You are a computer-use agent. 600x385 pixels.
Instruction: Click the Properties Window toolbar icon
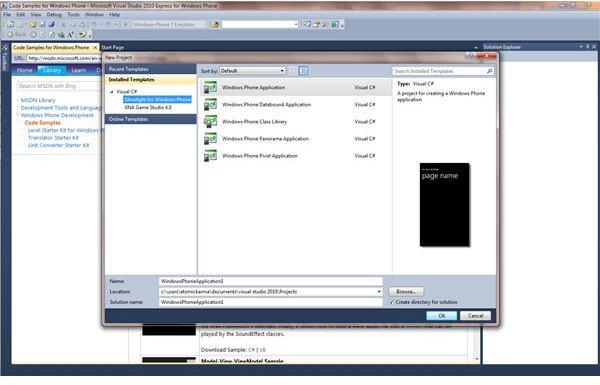coord(316,24)
